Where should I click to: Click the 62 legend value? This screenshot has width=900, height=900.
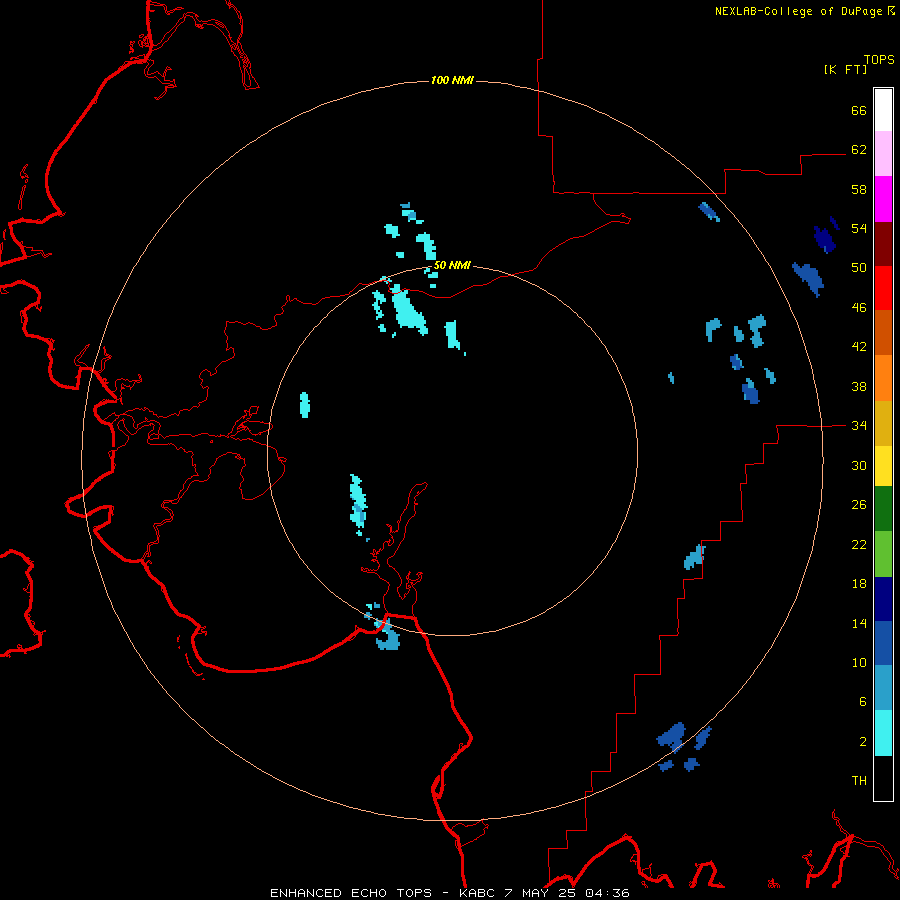859,150
